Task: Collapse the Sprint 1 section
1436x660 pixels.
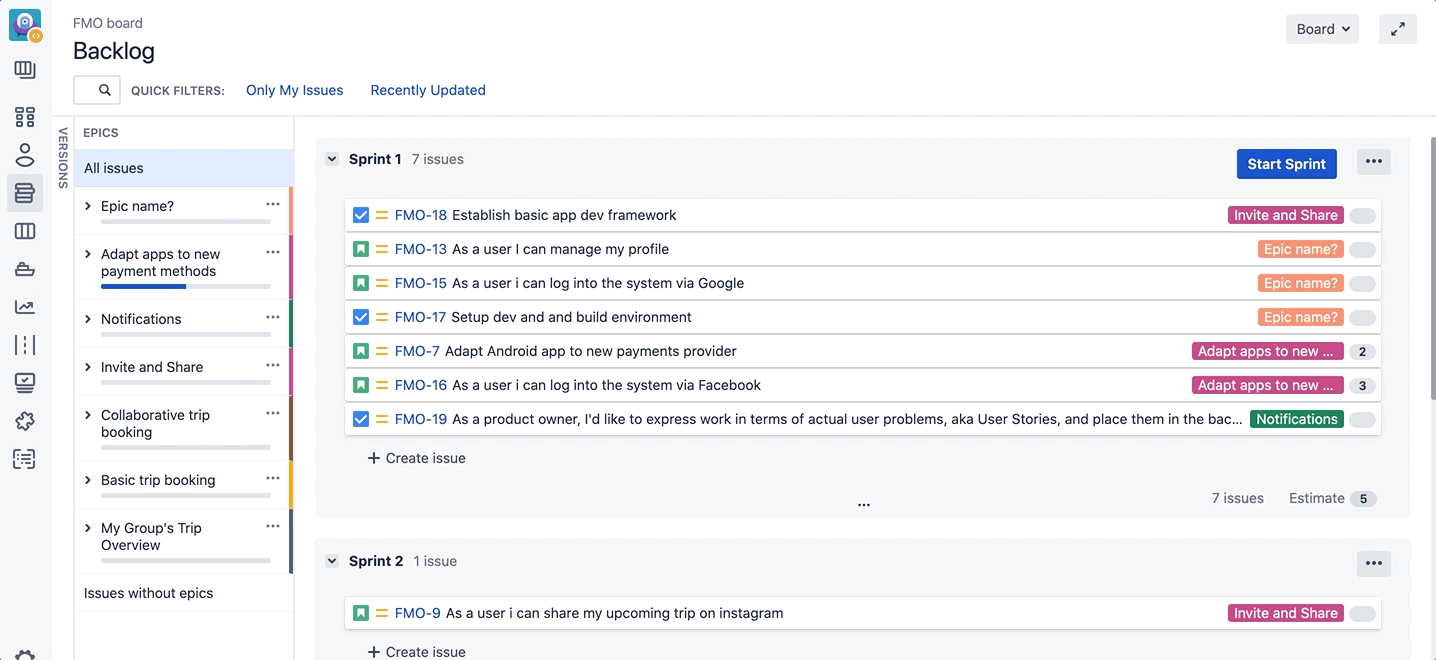Action: coord(332,159)
